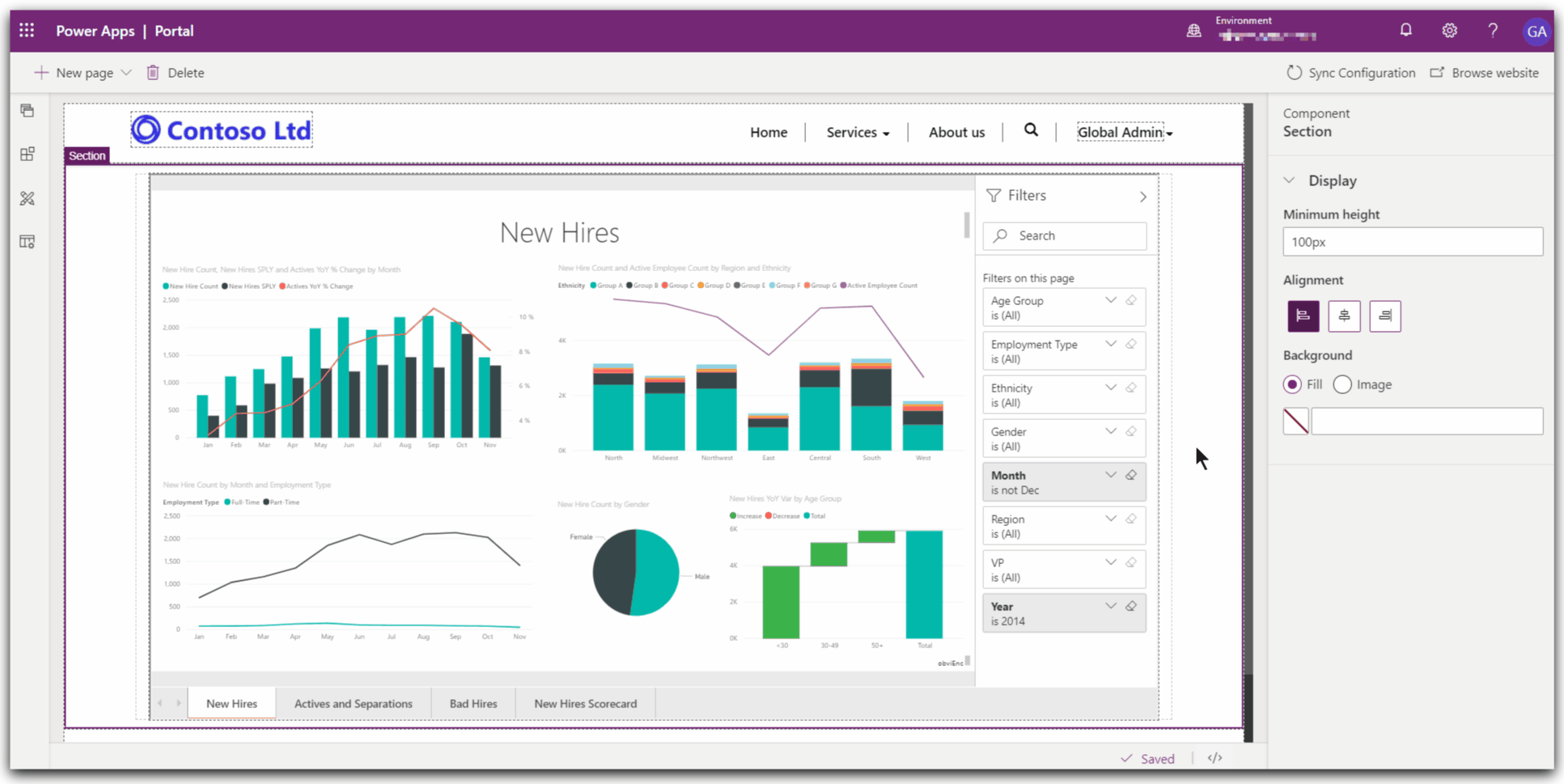Clear the Gender filter eraser
1564x784 pixels.
pos(1131,431)
